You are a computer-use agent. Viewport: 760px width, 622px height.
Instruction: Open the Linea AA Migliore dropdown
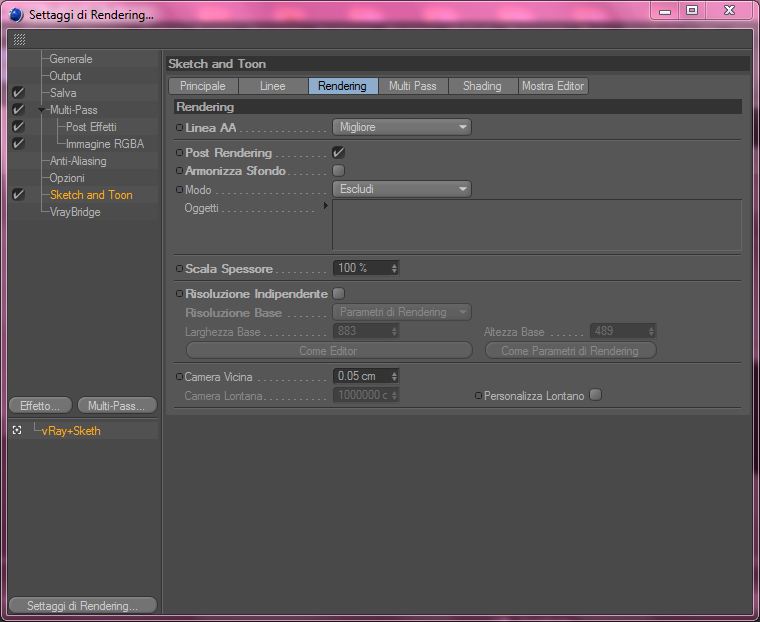pos(402,127)
